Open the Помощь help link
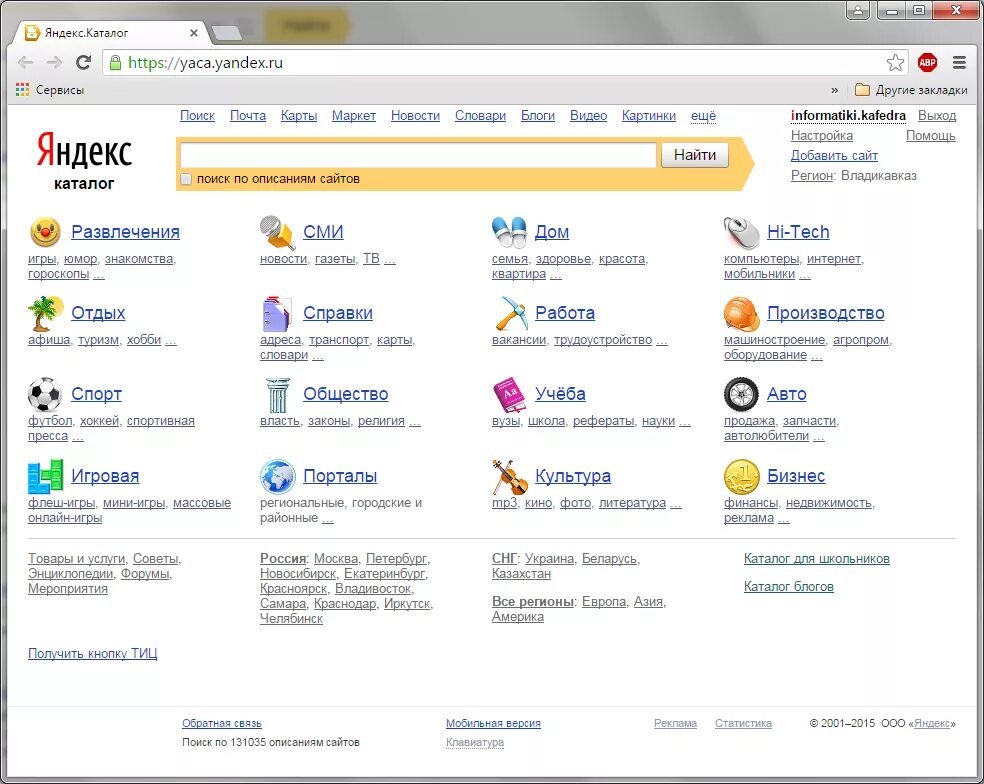Viewport: 984px width, 784px height. pos(931,136)
